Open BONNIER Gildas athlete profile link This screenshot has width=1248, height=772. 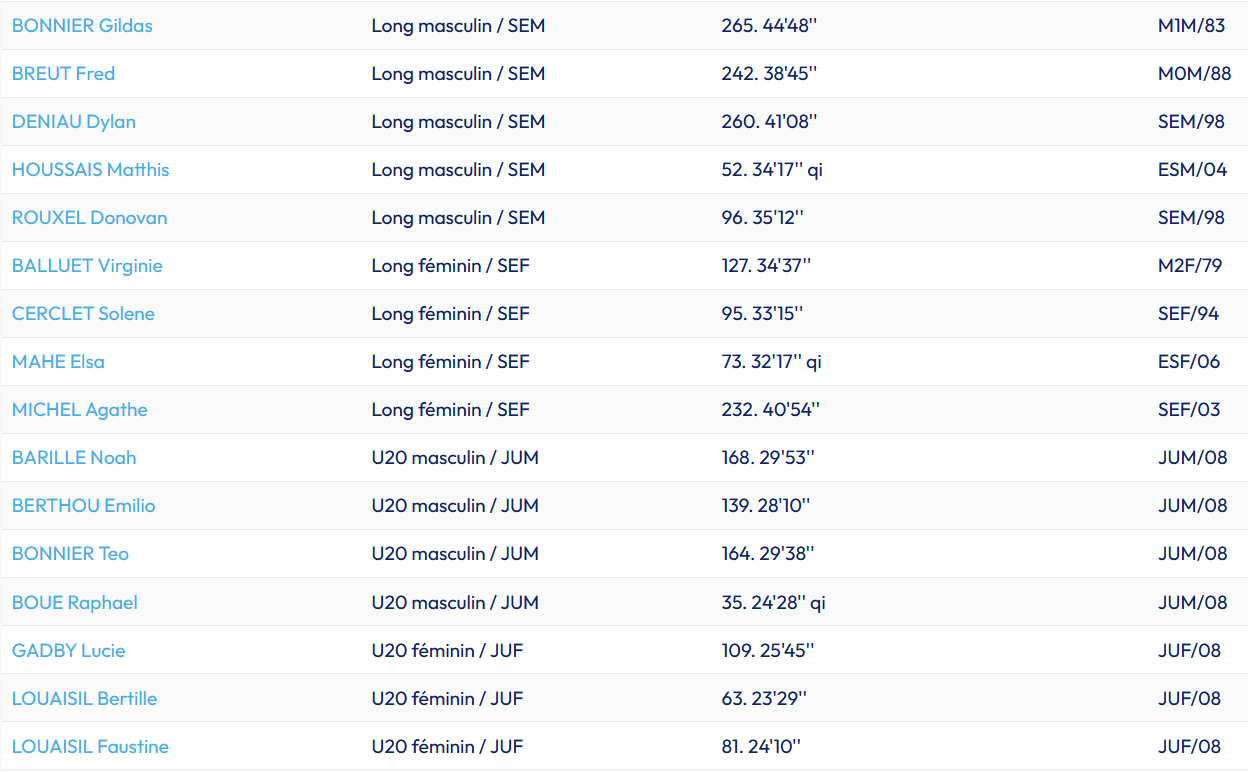pos(82,26)
